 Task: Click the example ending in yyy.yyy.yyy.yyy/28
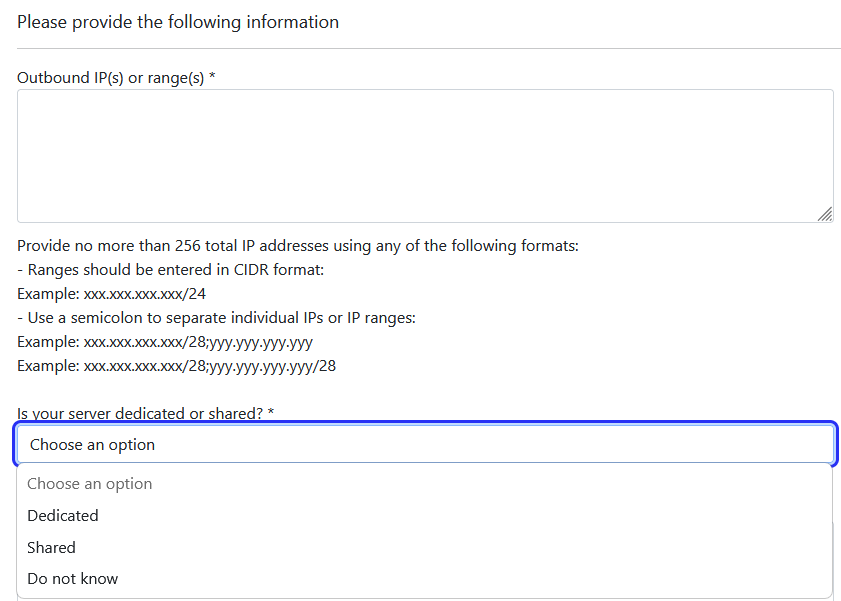(x=210, y=366)
